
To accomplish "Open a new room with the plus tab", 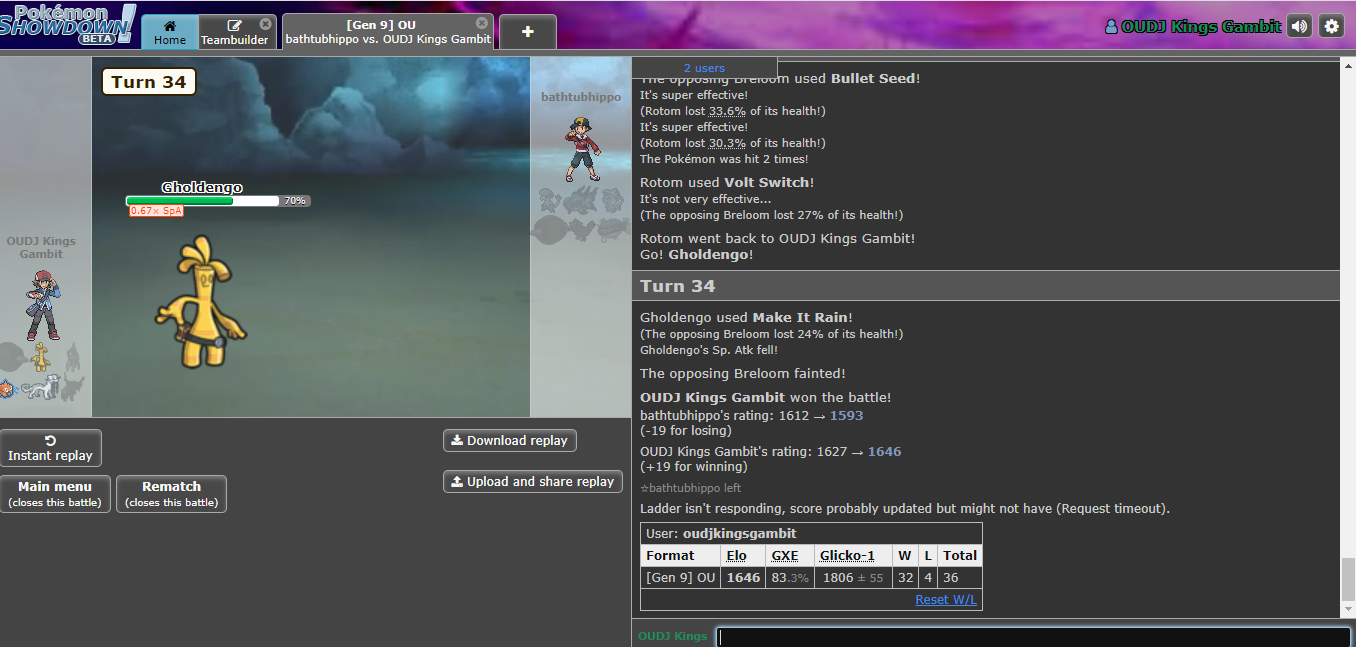I will click(x=528, y=32).
